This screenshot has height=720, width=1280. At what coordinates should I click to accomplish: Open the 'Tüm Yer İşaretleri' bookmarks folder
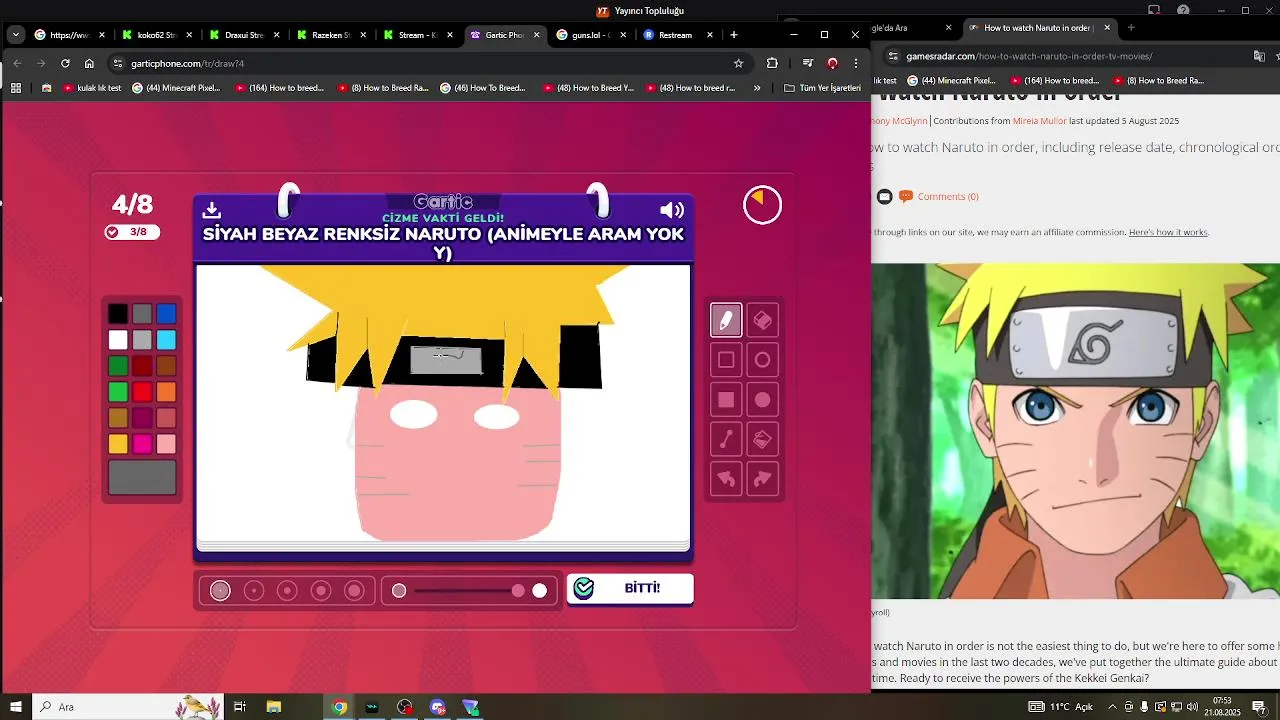pyautogui.click(x=822, y=88)
